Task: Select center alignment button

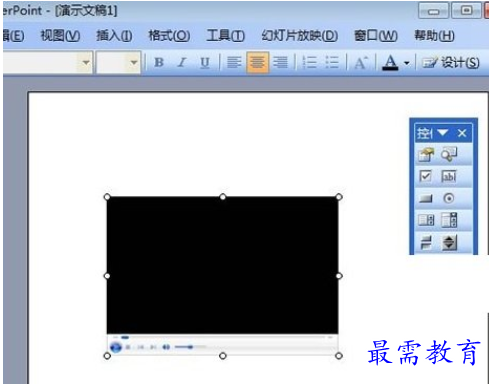Action: tap(257, 62)
